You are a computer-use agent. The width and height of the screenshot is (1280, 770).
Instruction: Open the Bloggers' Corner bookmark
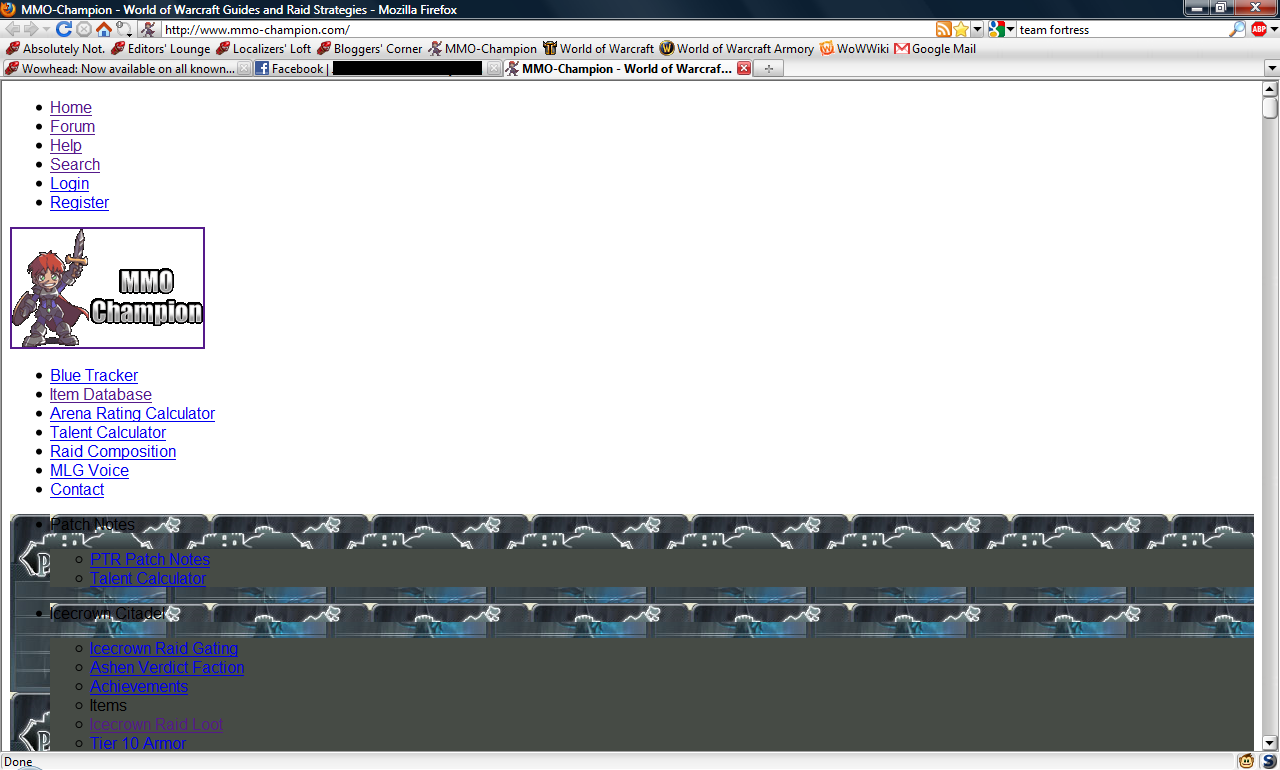point(370,48)
